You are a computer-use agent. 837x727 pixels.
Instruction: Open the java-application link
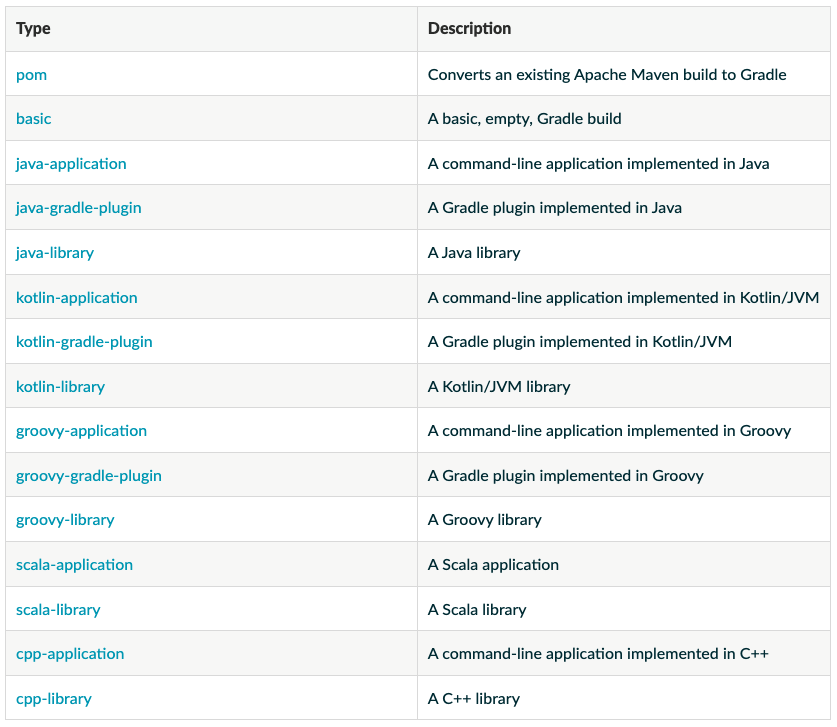click(71, 163)
